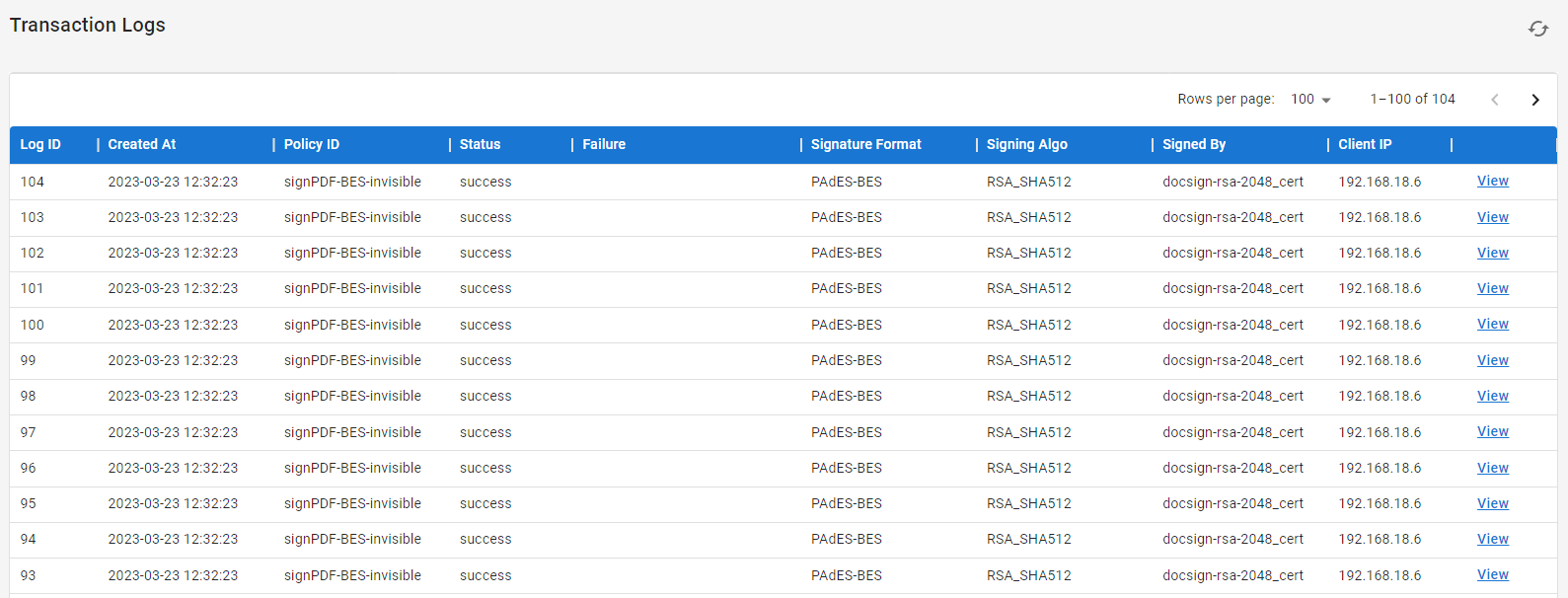Viewport: 1568px width, 598px height.
Task: Open View link for log 95
Action: 1493,503
